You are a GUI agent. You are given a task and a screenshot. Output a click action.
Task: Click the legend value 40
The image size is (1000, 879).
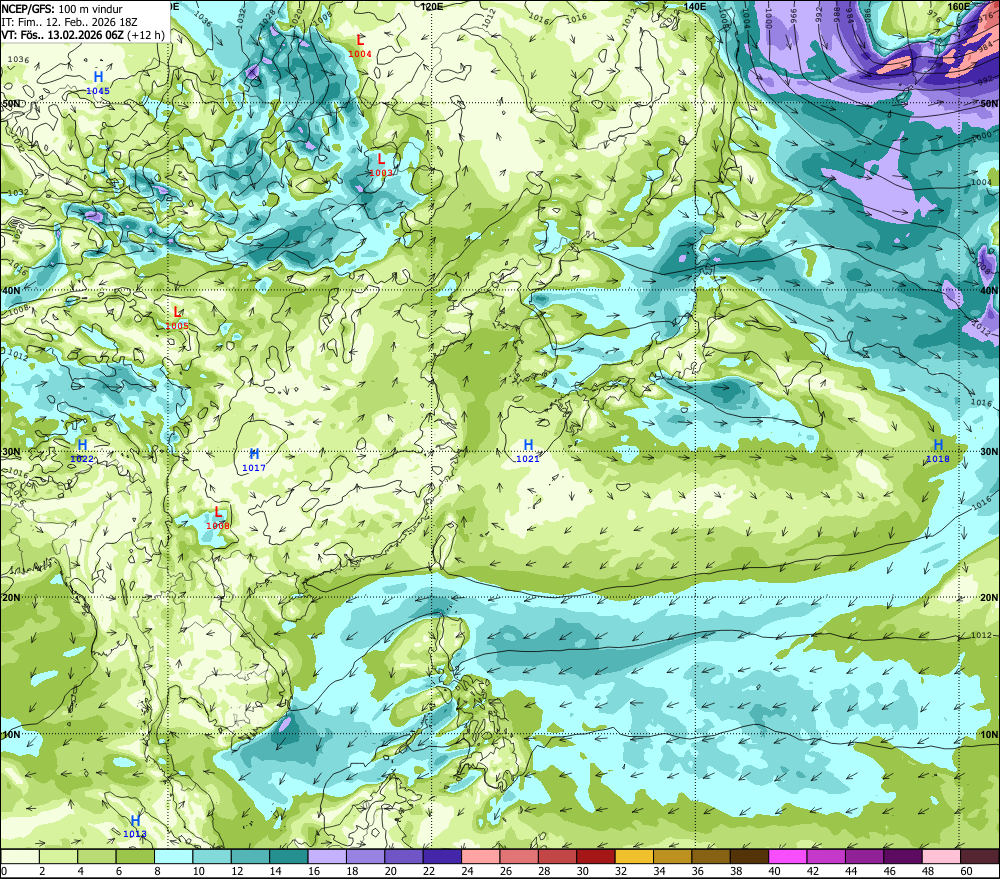774,871
